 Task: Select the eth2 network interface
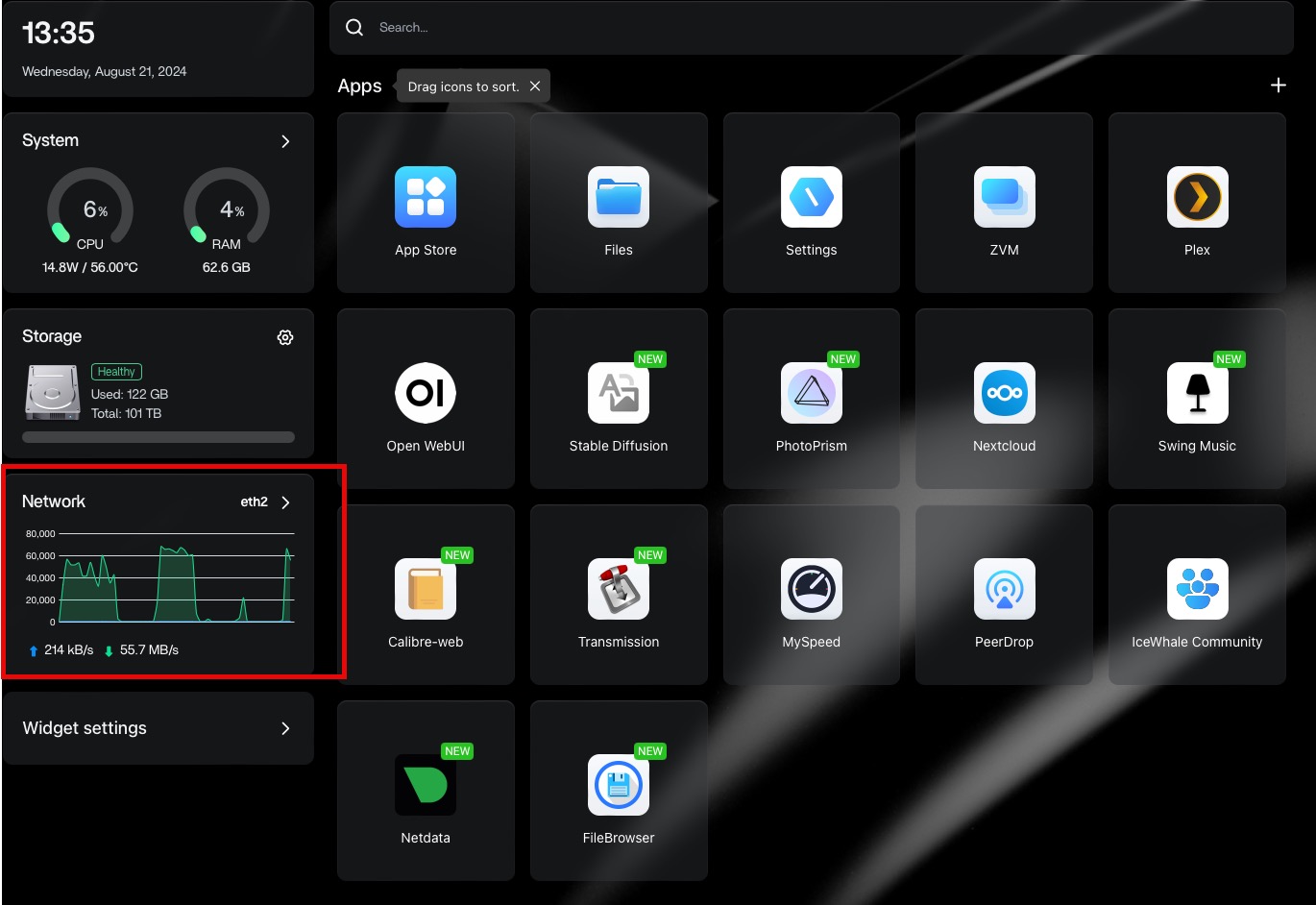coord(254,501)
